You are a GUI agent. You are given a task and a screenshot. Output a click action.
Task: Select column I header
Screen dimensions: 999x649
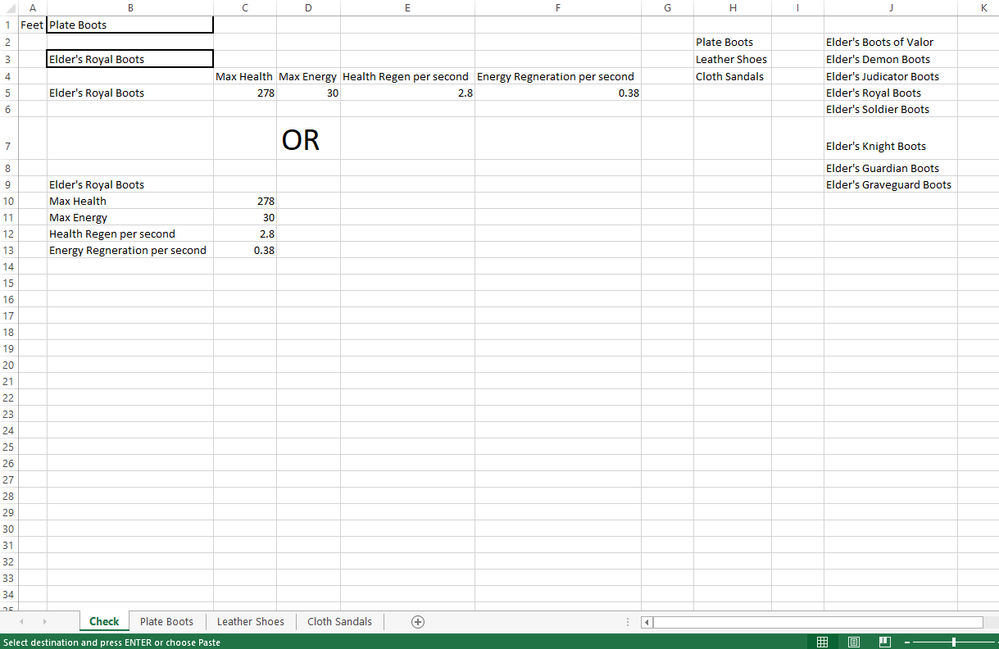coord(798,8)
